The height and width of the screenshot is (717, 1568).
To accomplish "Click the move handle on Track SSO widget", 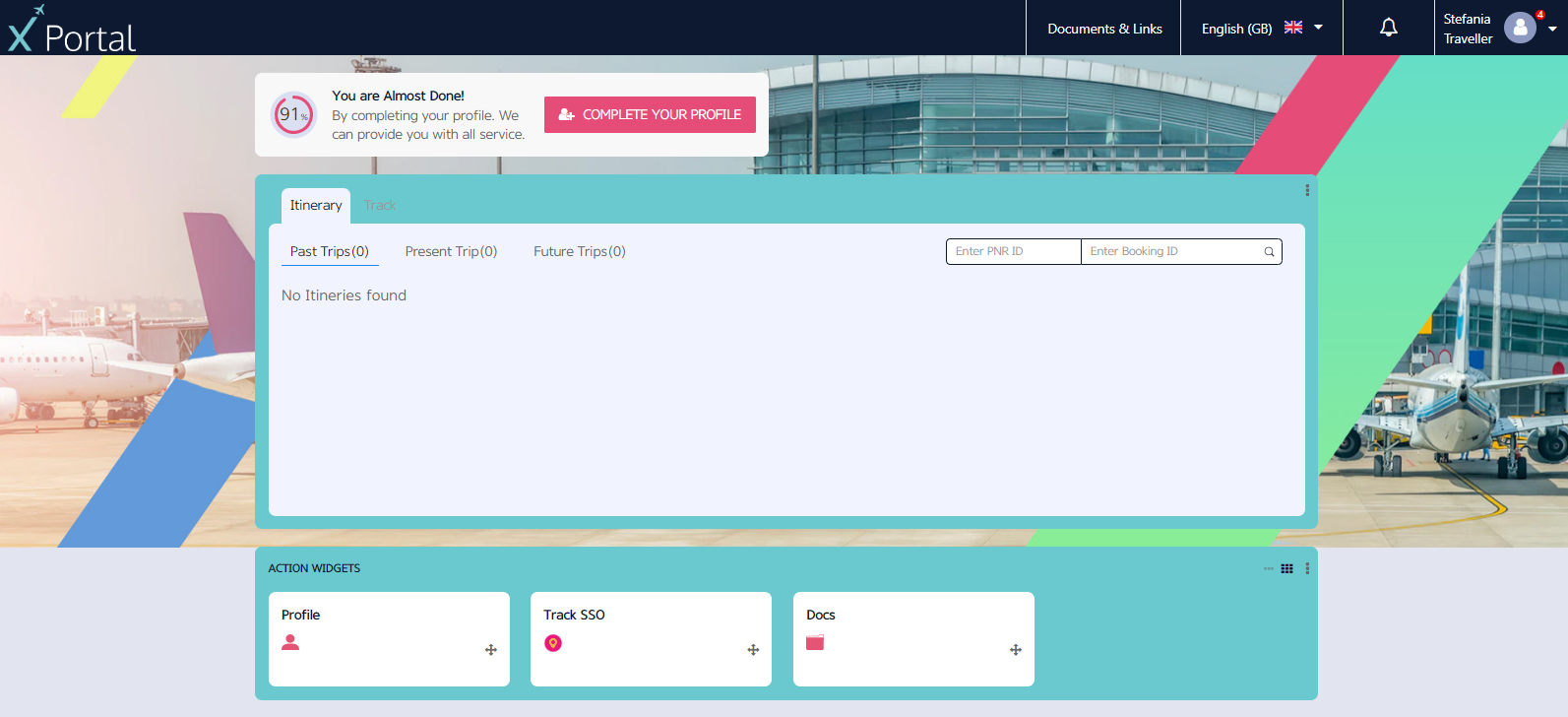I will click(x=753, y=650).
